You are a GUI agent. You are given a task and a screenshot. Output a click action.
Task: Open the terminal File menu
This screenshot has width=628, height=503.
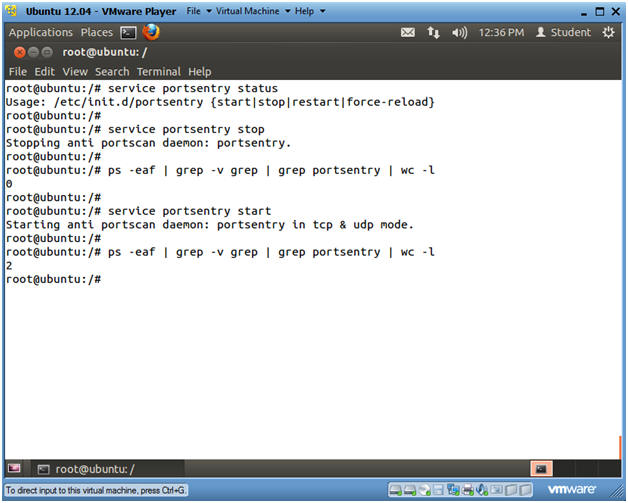point(18,72)
